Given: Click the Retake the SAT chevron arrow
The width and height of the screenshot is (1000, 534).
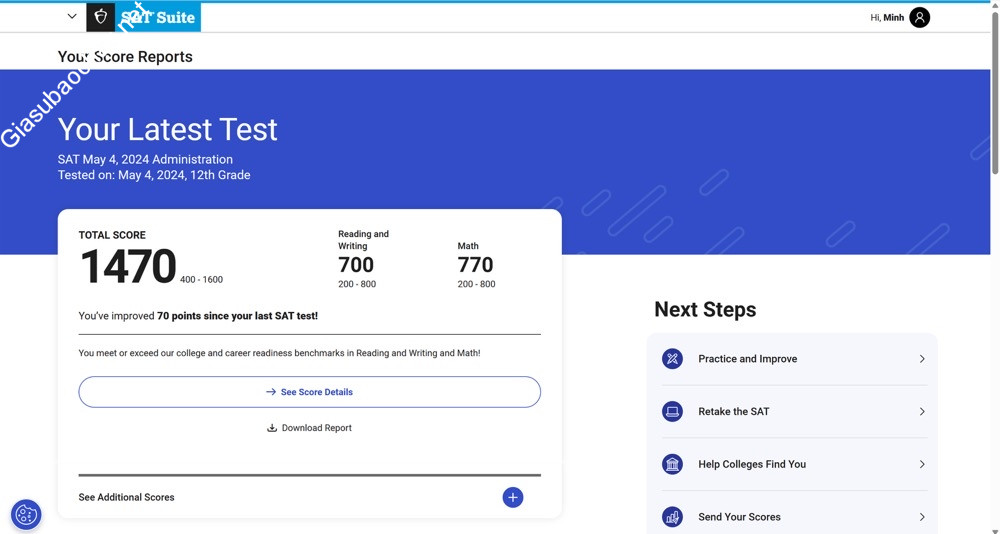Looking at the screenshot, I should (921, 412).
